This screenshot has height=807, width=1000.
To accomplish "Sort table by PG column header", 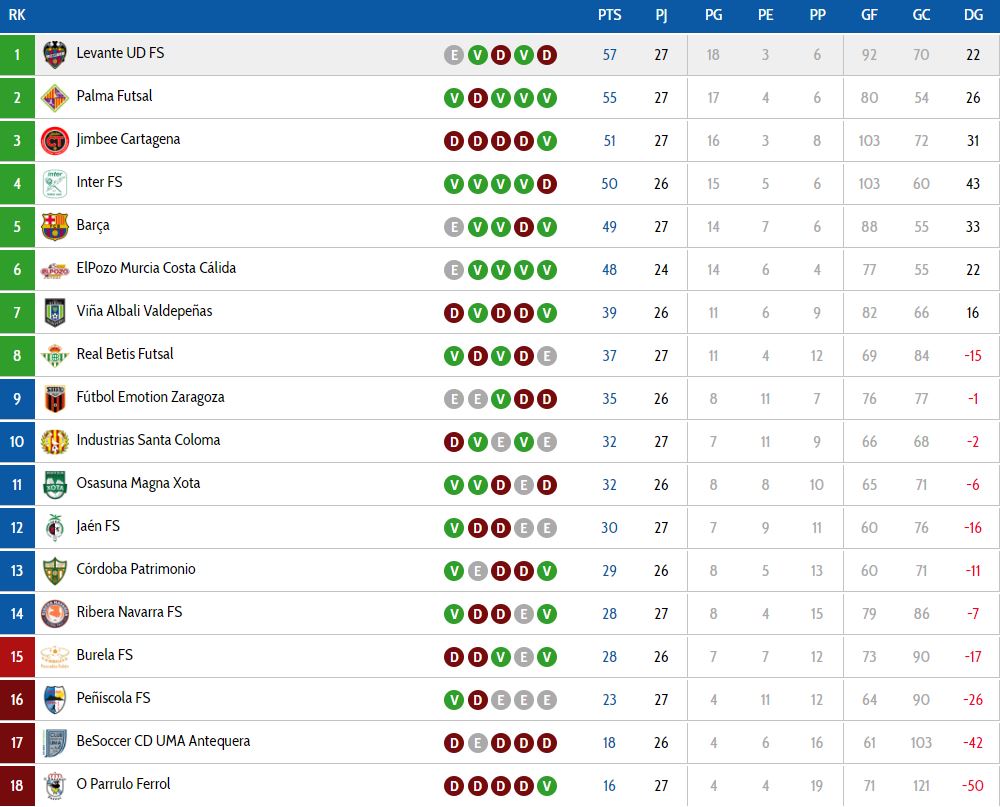I will 713,15.
